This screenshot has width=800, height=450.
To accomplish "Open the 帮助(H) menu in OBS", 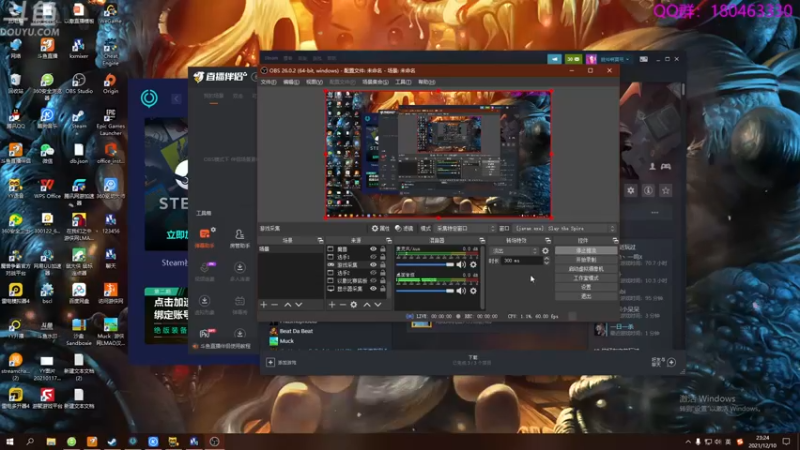I will [427, 82].
